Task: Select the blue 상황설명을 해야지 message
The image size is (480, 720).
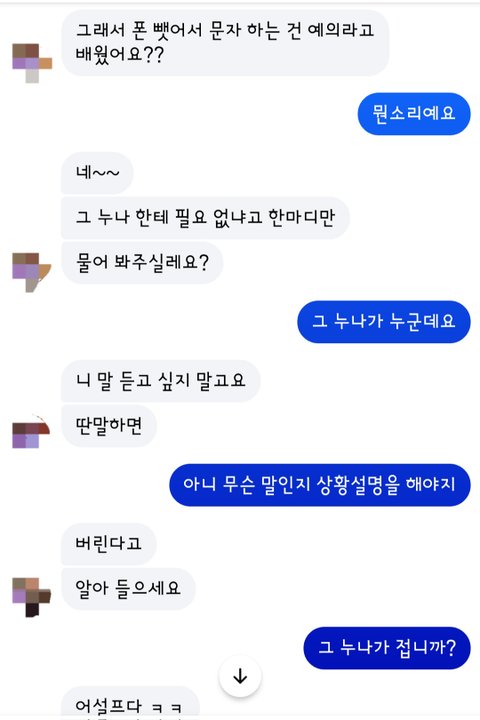Action: (x=320, y=485)
